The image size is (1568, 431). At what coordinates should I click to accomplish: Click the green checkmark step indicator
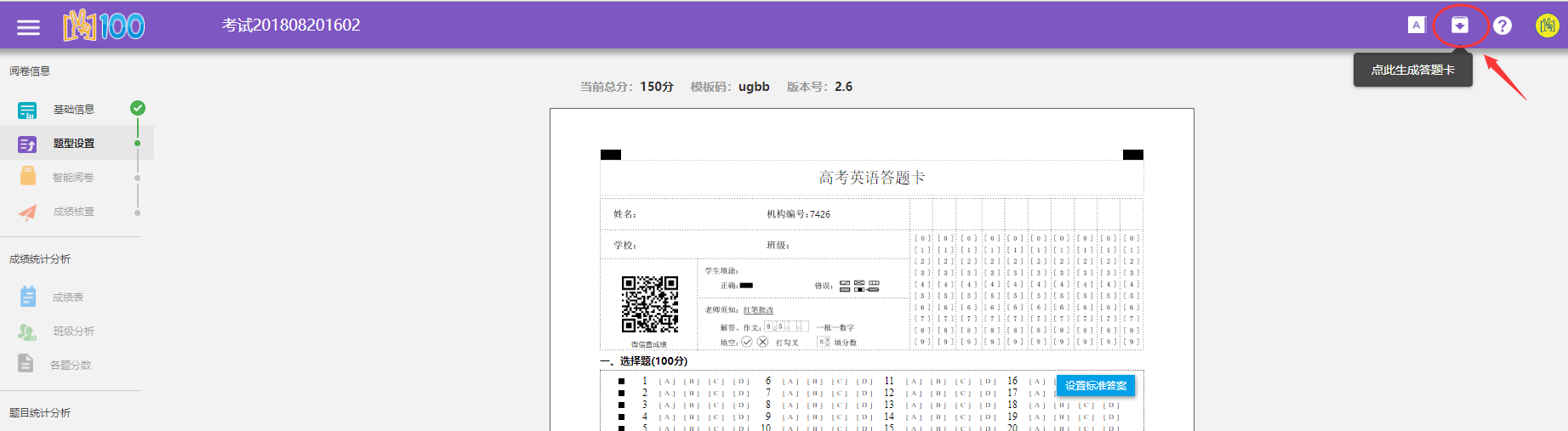pyautogui.click(x=138, y=108)
